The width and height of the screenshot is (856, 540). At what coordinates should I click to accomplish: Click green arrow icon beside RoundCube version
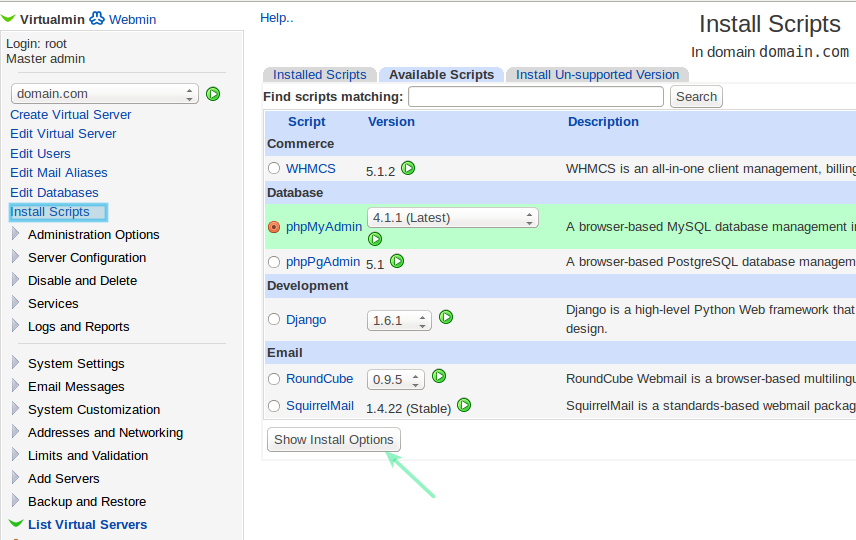pos(439,377)
